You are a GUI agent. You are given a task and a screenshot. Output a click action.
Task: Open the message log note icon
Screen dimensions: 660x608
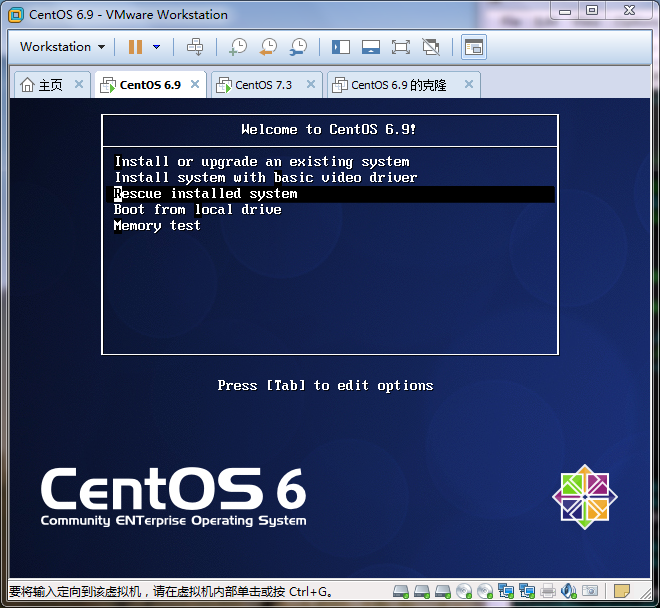point(622,591)
